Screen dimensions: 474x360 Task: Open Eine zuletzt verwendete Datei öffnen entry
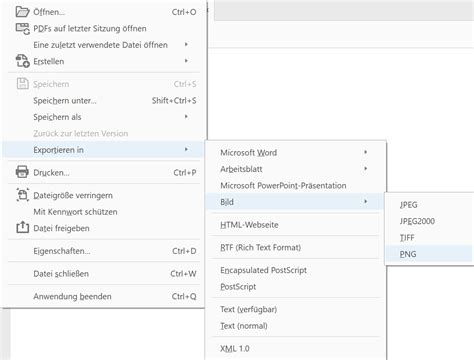pyautogui.click(x=104, y=45)
